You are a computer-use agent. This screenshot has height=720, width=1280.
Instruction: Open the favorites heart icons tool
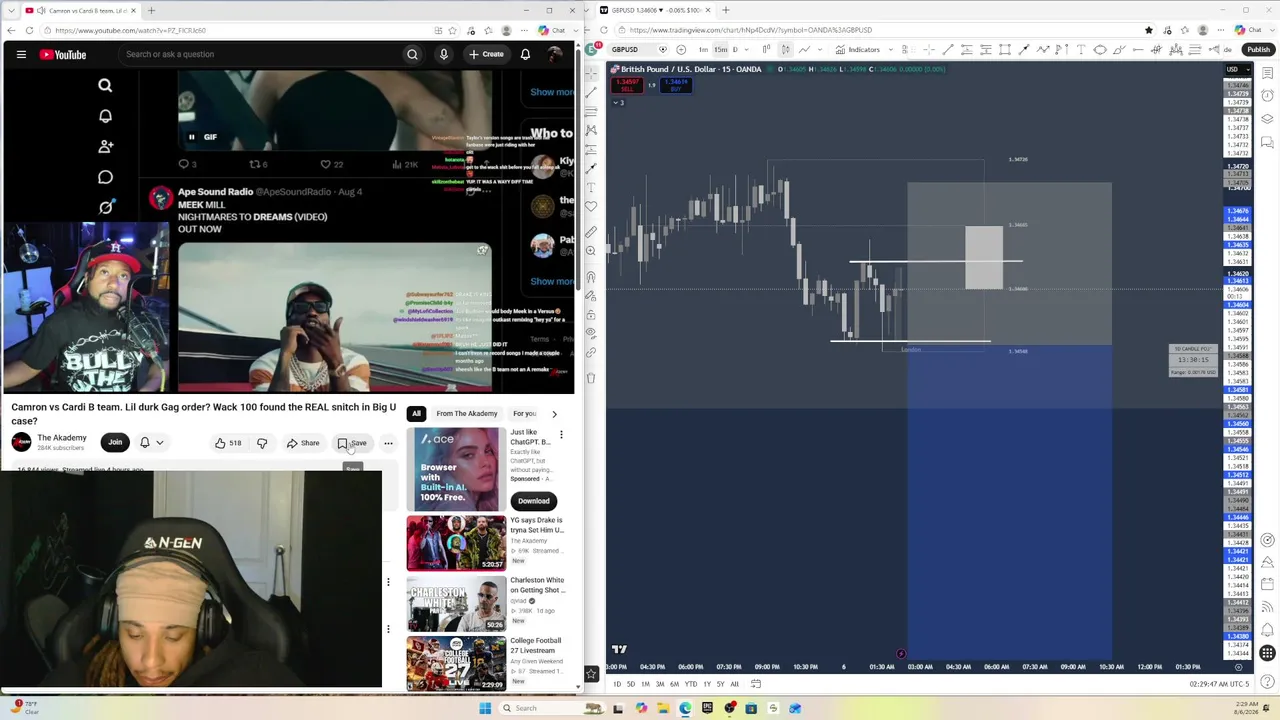pyautogui.click(x=591, y=206)
